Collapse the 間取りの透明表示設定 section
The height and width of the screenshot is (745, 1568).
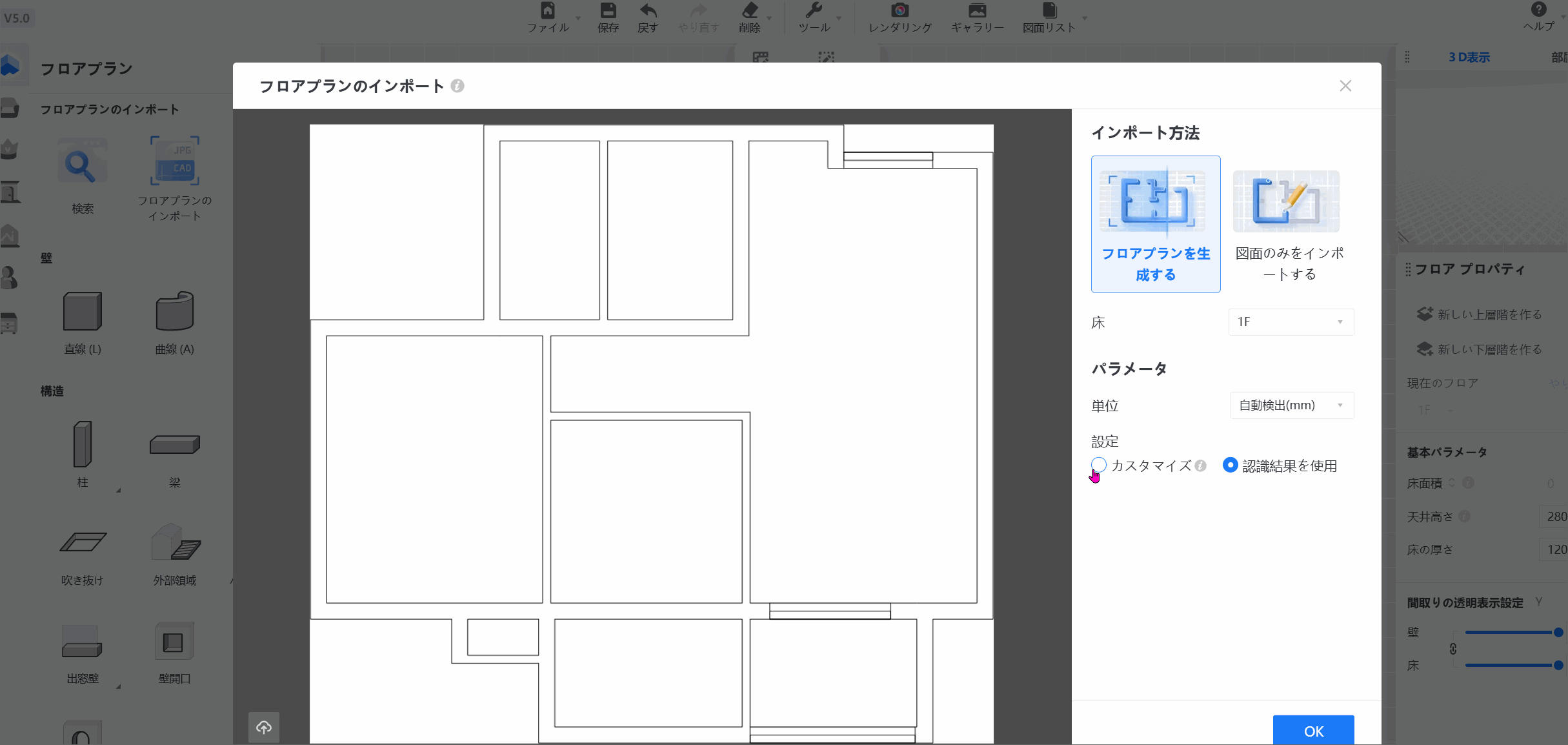[x=1539, y=602]
